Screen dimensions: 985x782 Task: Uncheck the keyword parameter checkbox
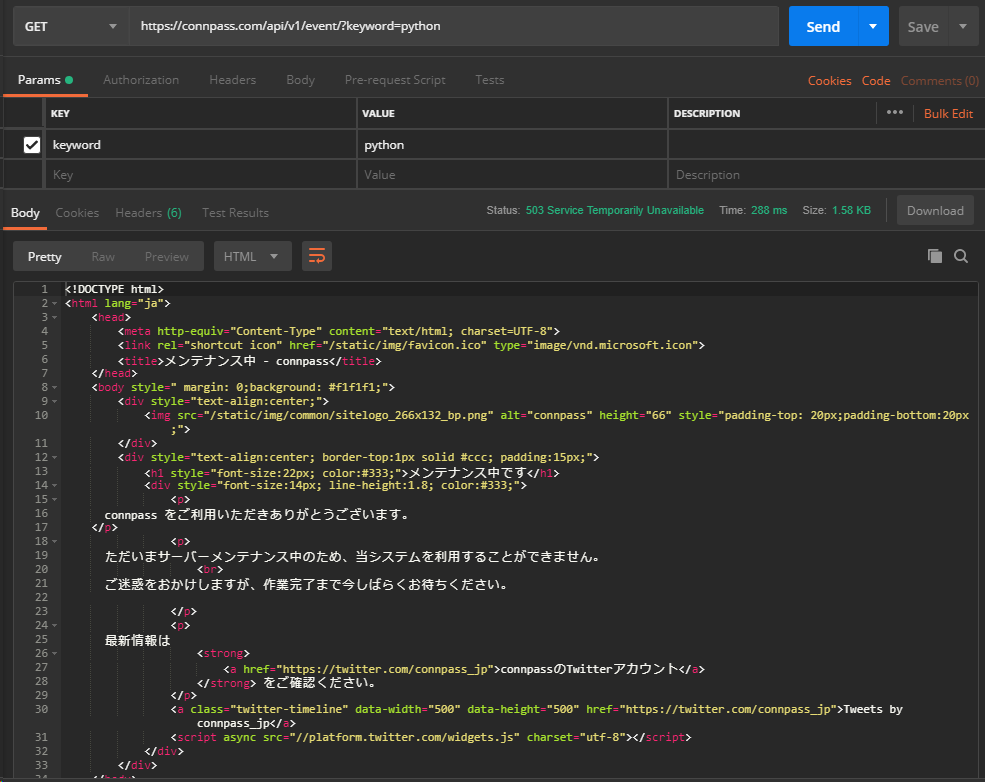pyautogui.click(x=32, y=145)
